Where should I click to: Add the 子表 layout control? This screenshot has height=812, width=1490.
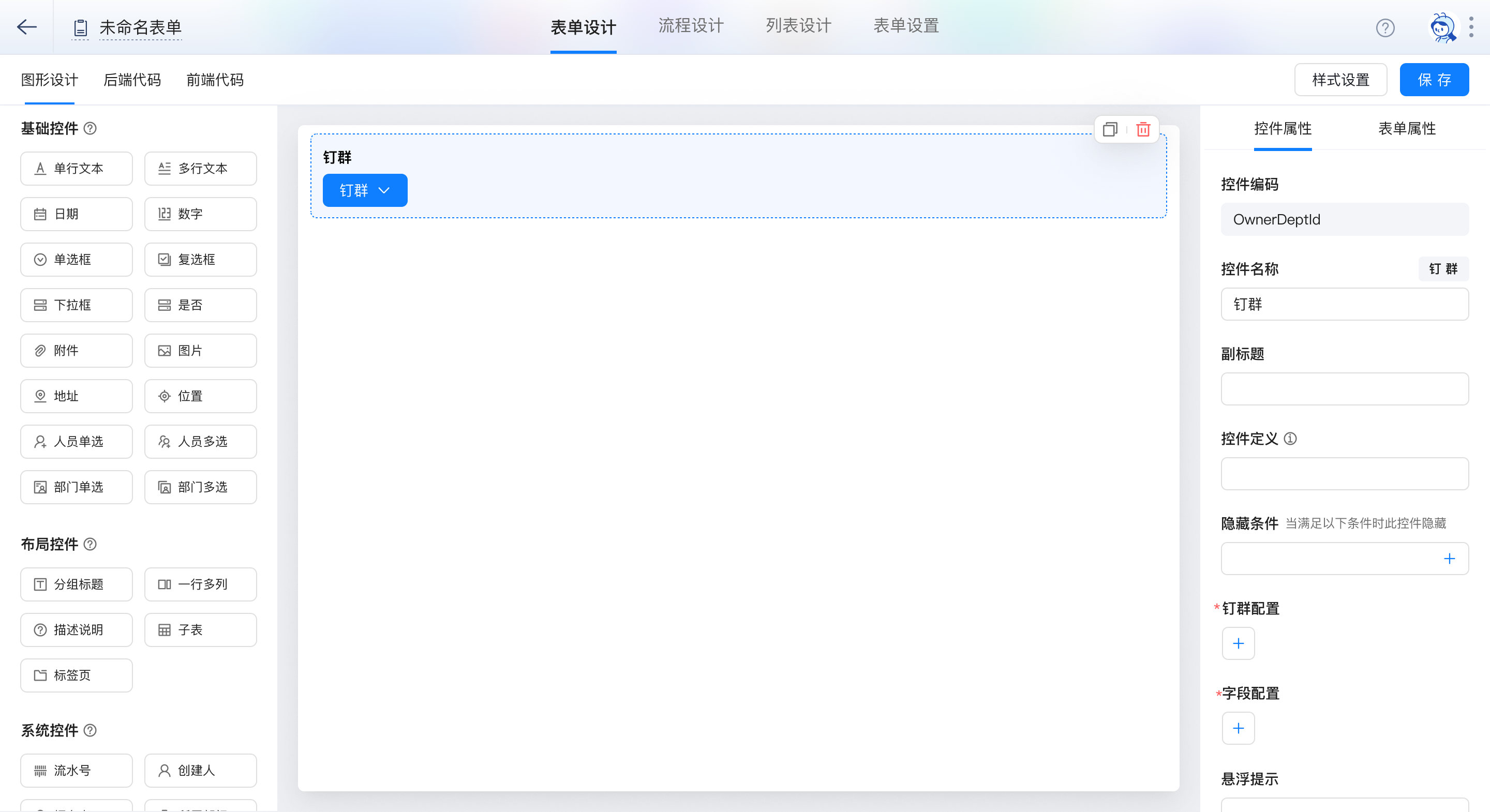(200, 630)
